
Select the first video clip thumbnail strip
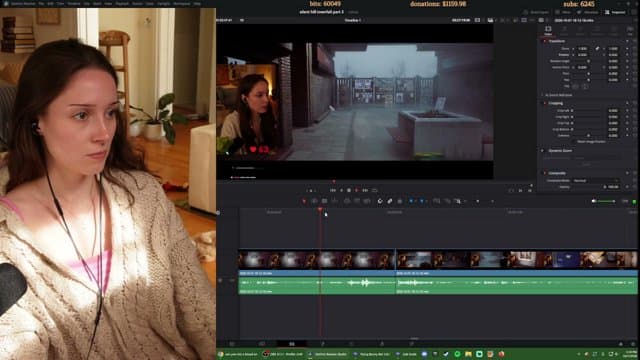[317, 260]
